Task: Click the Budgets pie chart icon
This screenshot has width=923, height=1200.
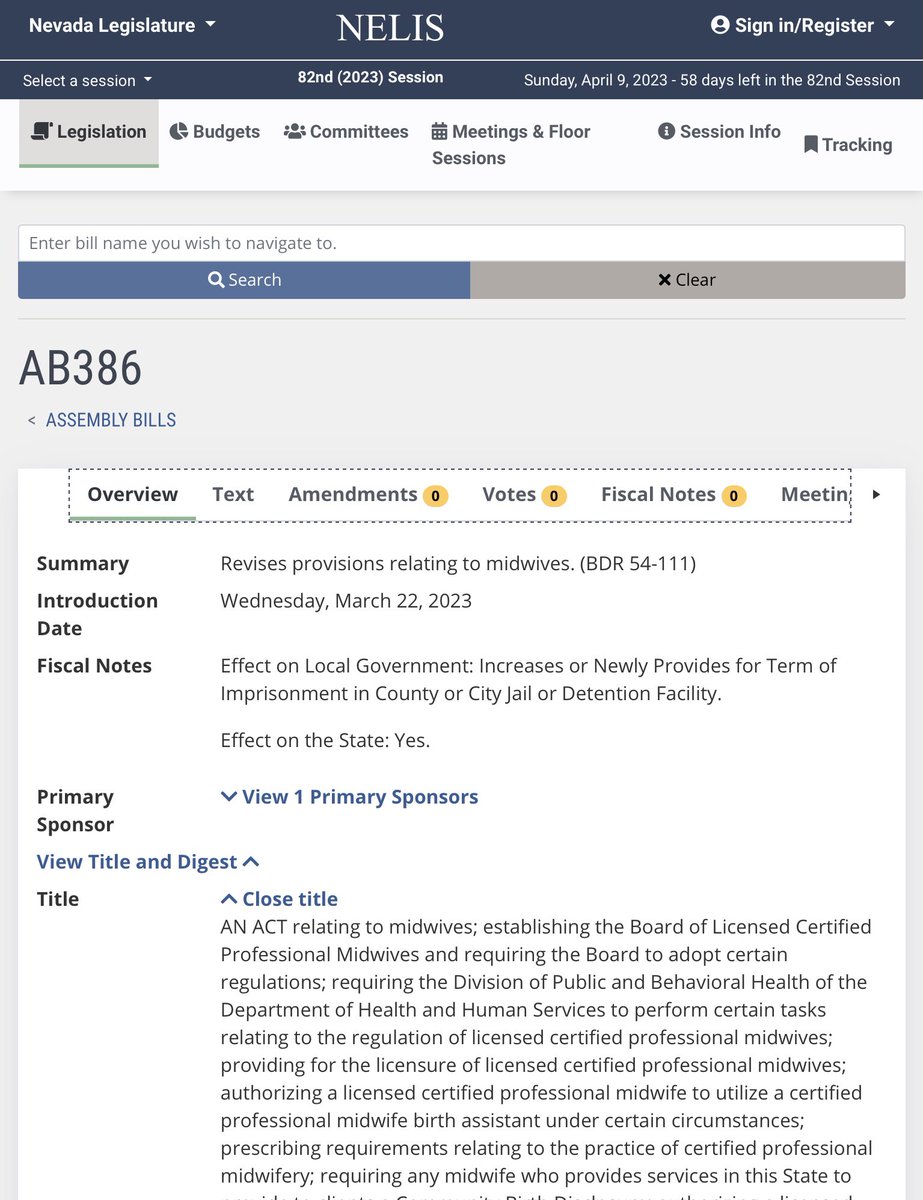Action: (179, 131)
